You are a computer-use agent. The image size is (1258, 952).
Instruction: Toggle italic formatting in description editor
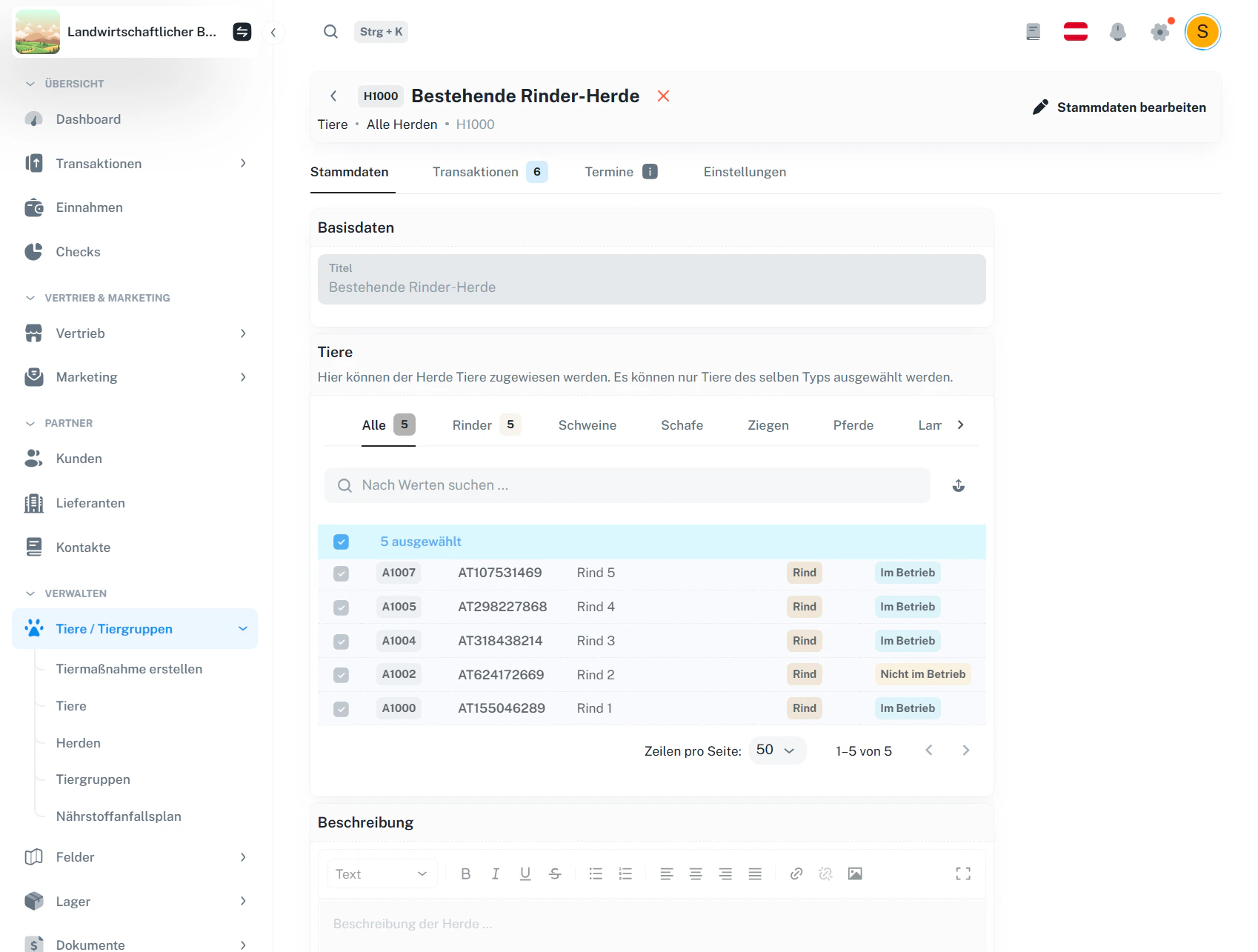pyautogui.click(x=495, y=874)
